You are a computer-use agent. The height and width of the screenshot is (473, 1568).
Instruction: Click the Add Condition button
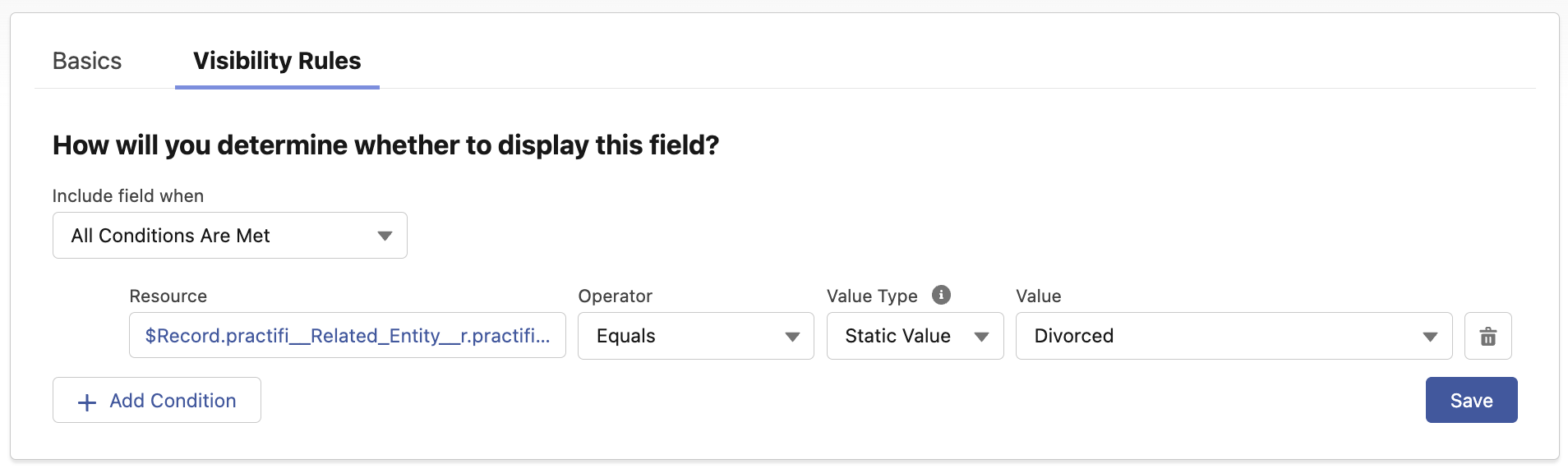[157, 400]
